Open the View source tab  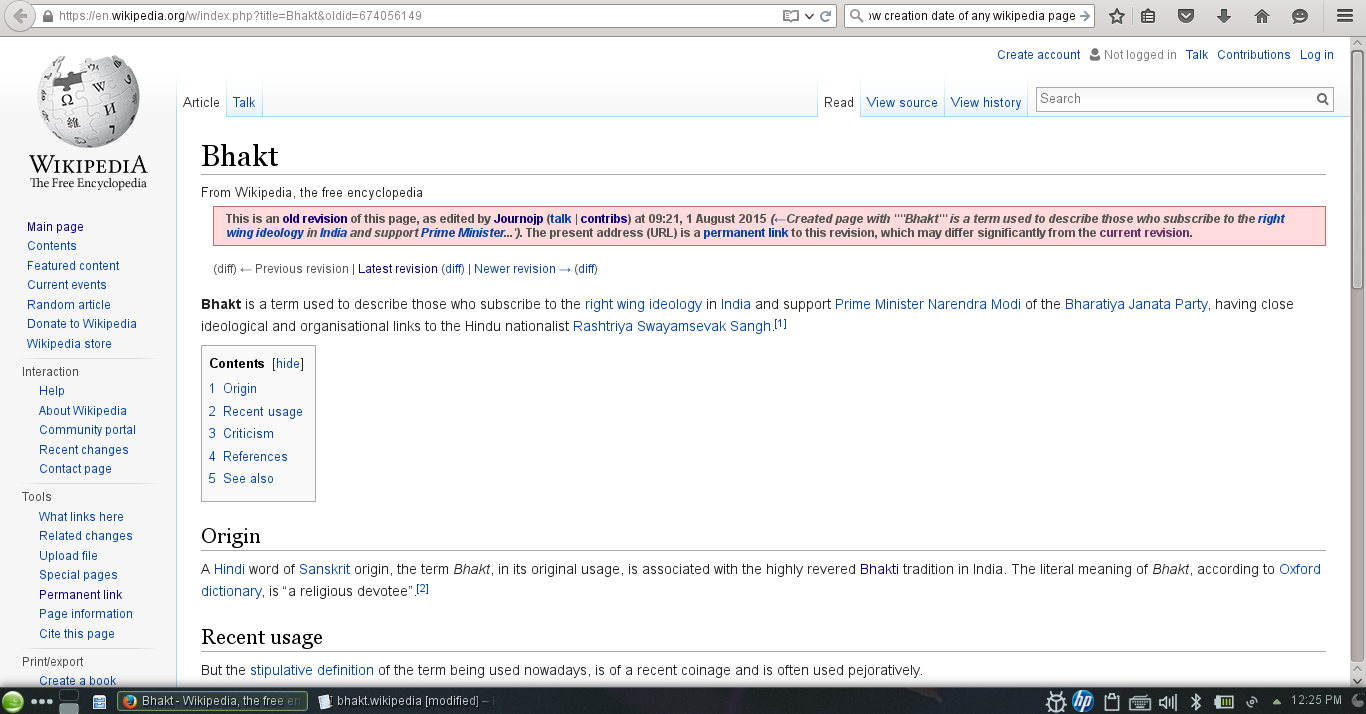pyautogui.click(x=902, y=102)
